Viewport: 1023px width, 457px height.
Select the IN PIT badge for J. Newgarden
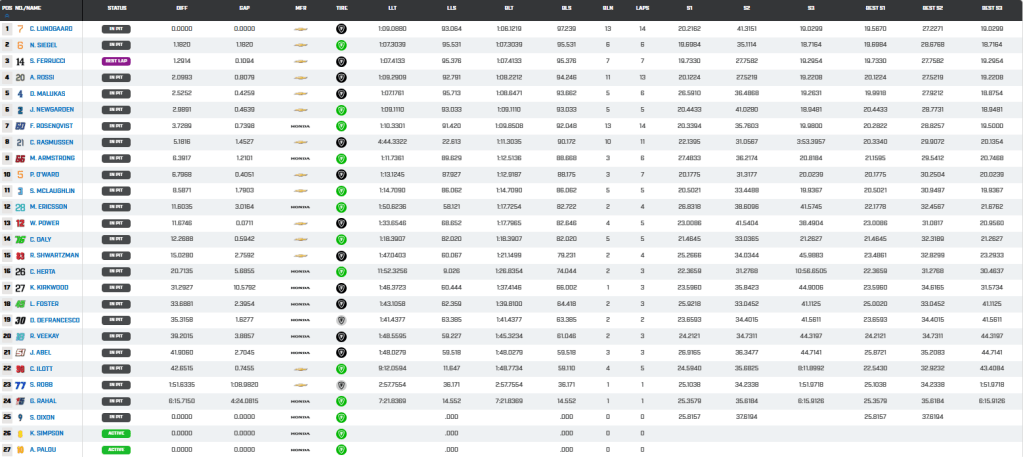(x=116, y=110)
